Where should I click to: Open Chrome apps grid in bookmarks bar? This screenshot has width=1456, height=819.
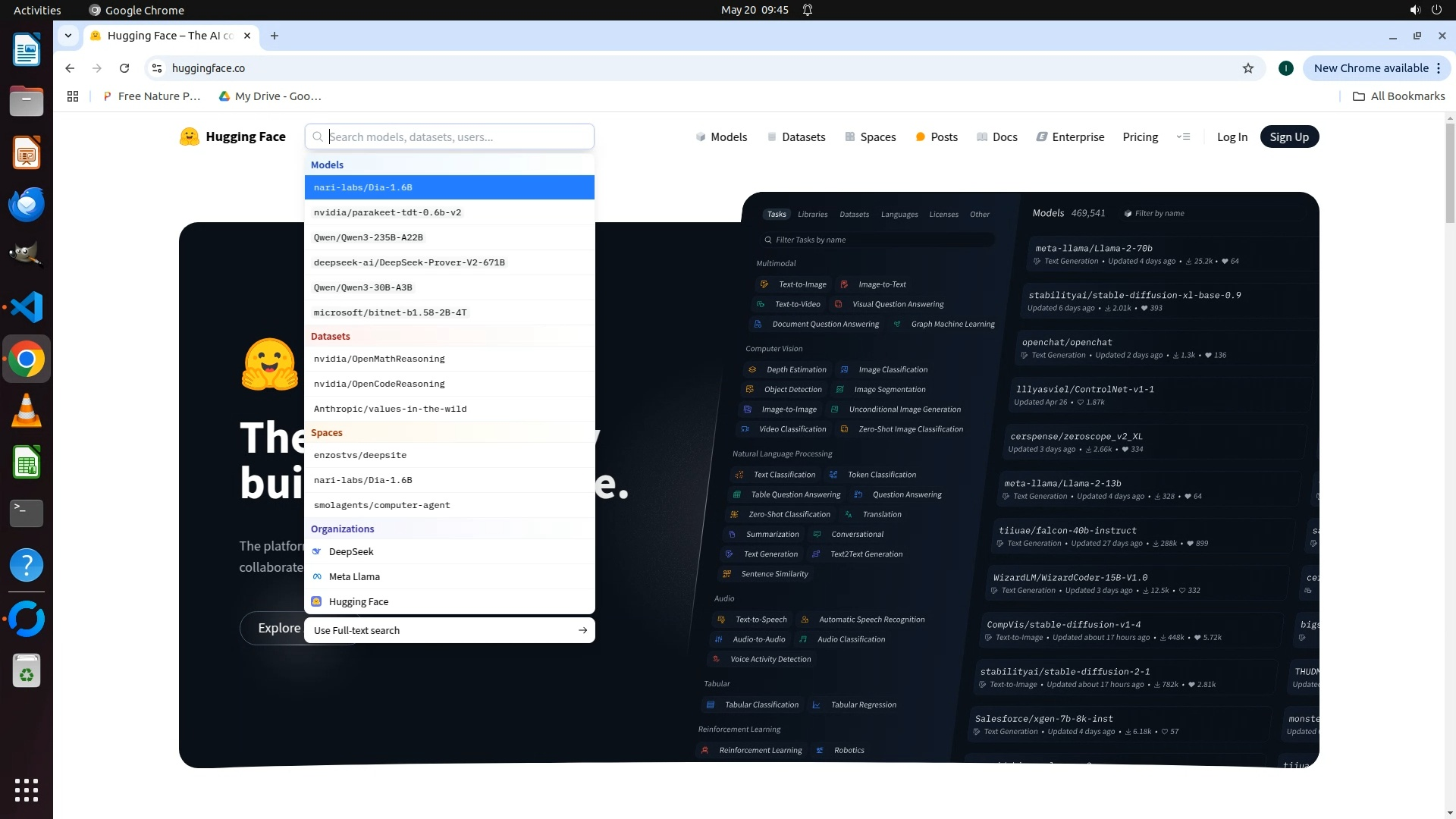(x=73, y=96)
